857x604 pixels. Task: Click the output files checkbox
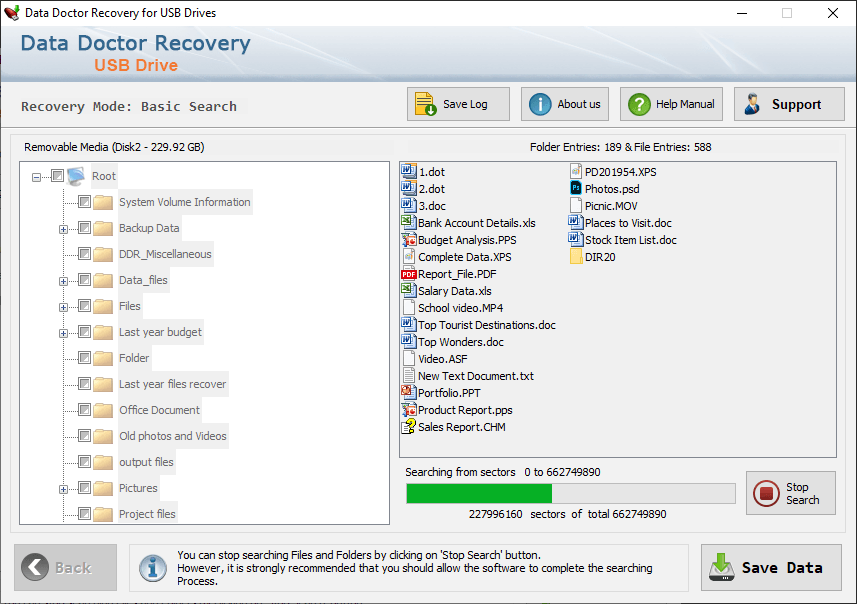[x=84, y=461]
